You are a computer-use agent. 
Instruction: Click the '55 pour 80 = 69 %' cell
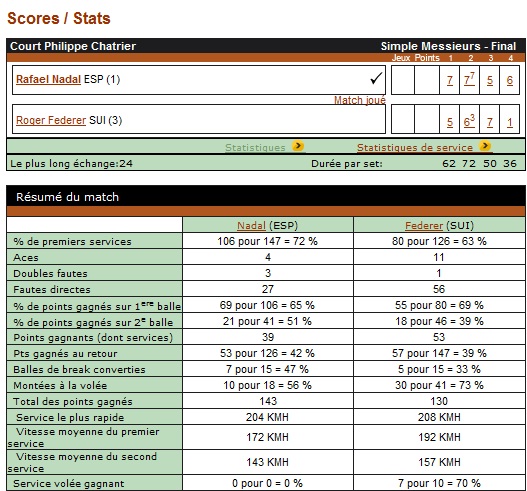tap(439, 305)
